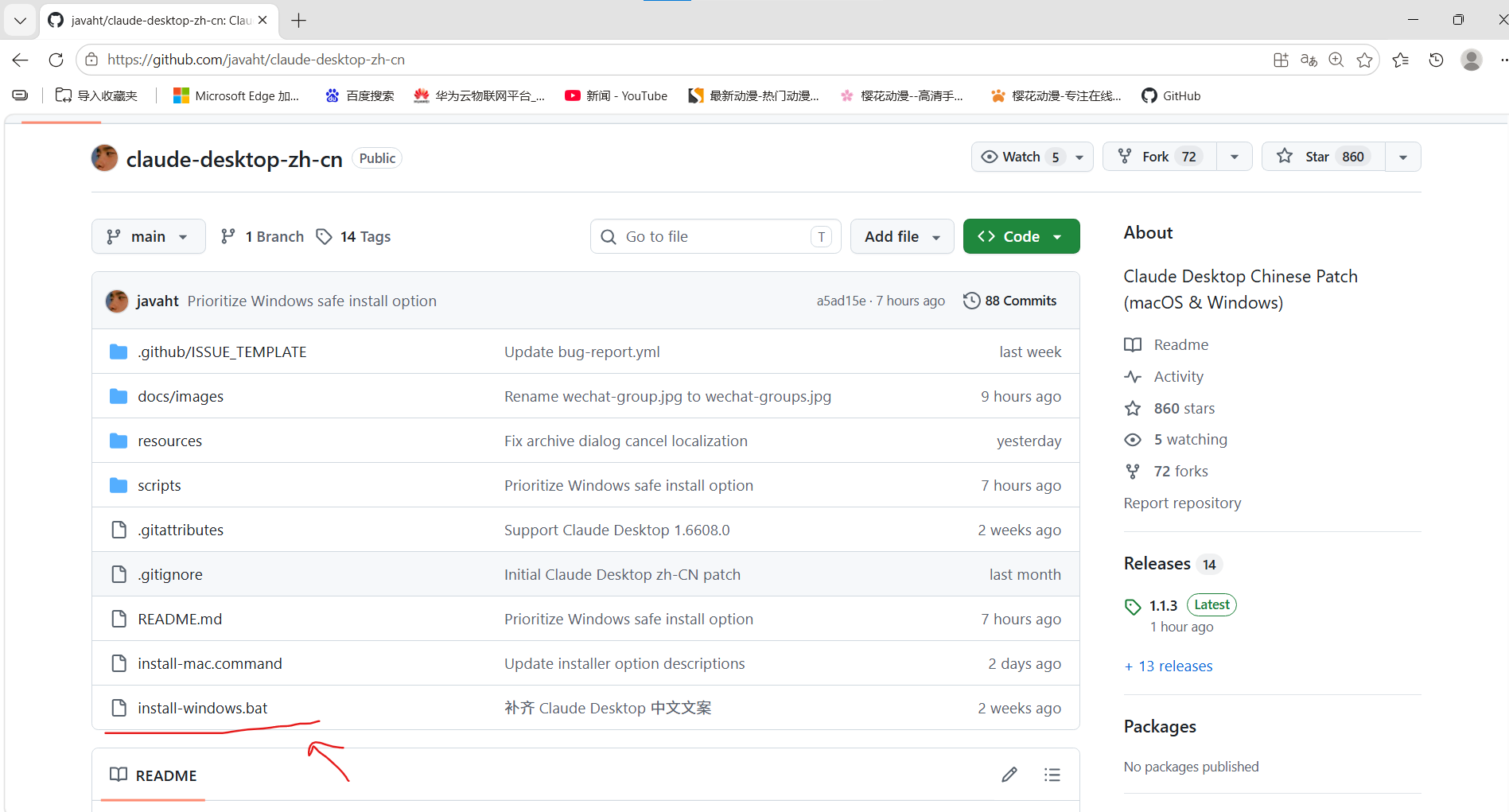Edit README with the pencil icon
This screenshot has height=812, width=1509.
1009,775
